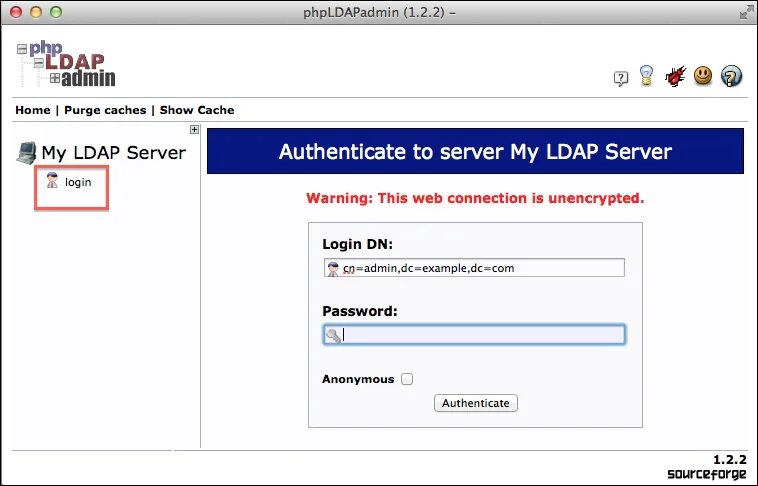This screenshot has width=758, height=486.
Task: Click the server computer icon
Action: click(x=27, y=153)
